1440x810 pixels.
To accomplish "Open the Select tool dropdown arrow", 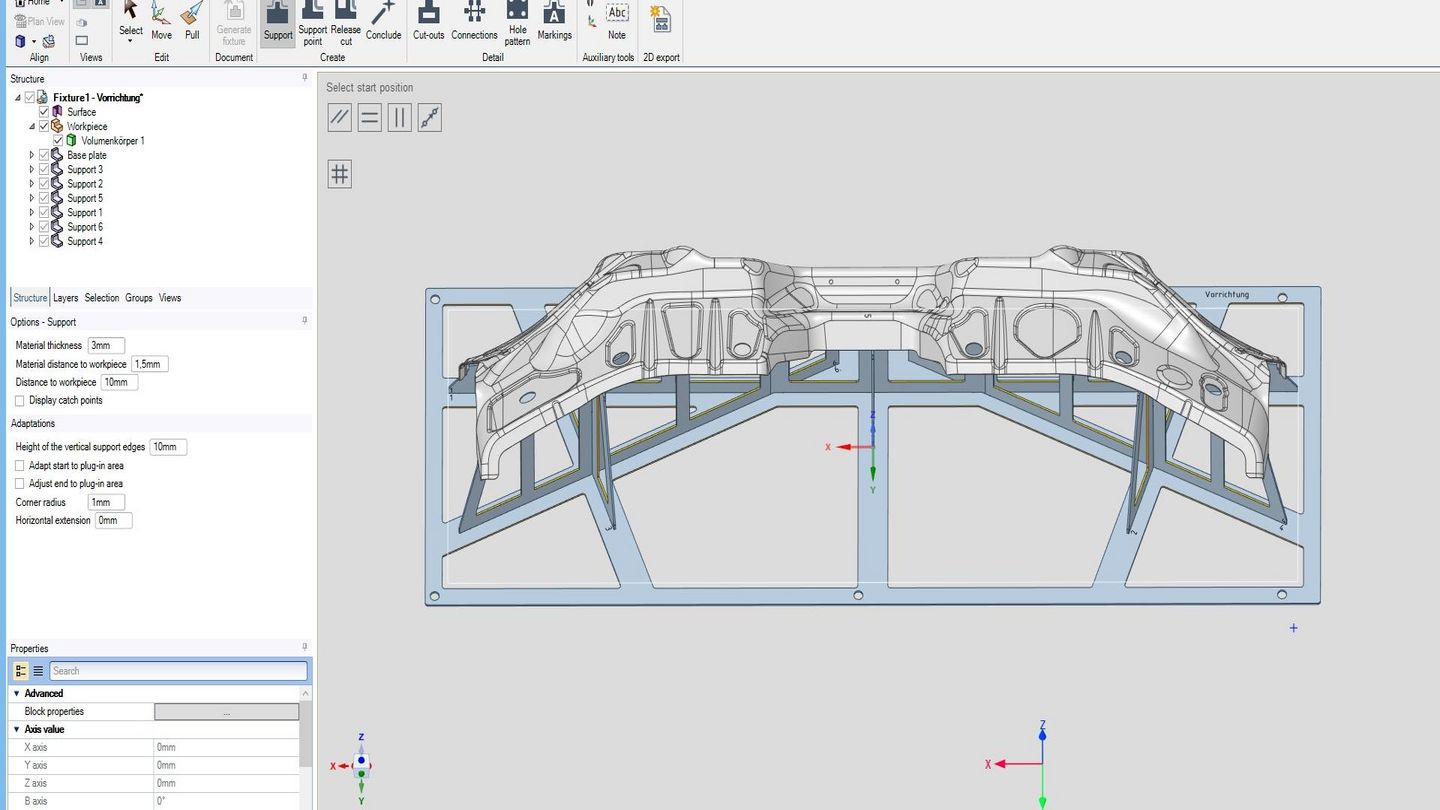I will [130, 38].
